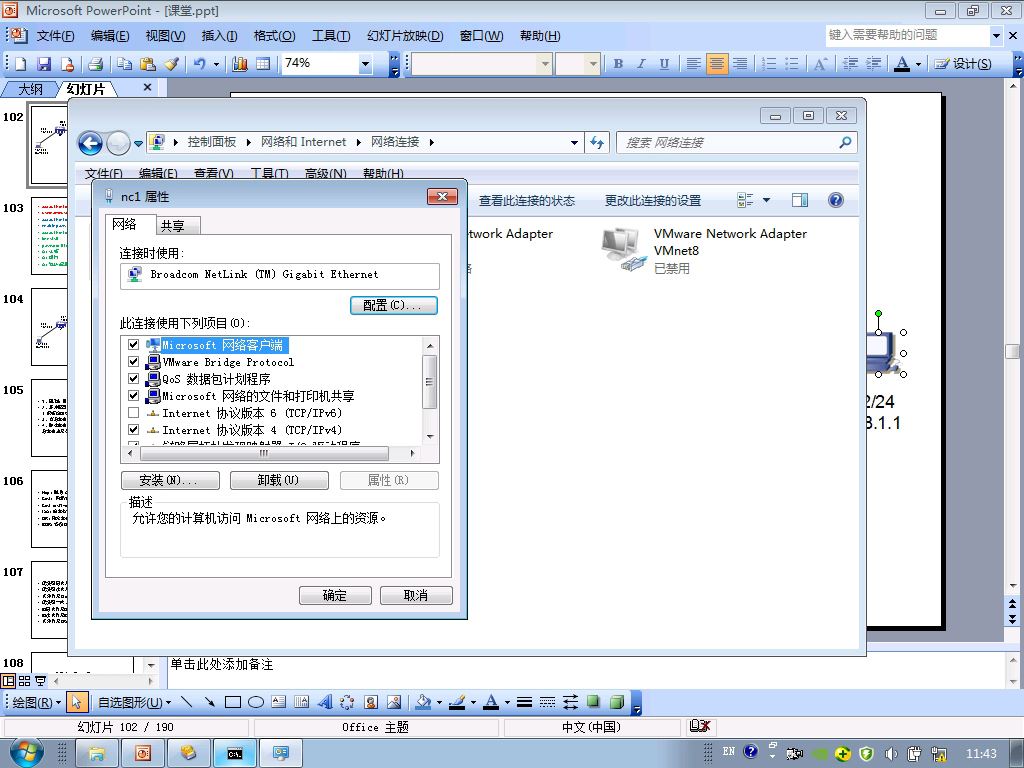Insert WordArt from drawing toolbar
The height and width of the screenshot is (768, 1024).
pyautogui.click(x=325, y=702)
